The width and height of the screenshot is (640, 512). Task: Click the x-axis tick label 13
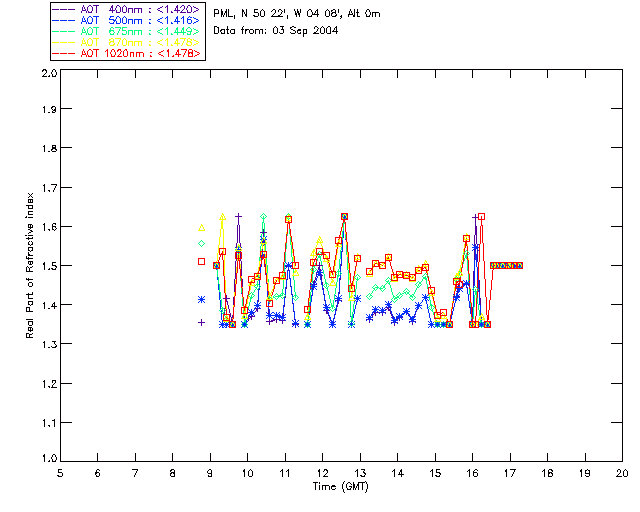[360, 473]
